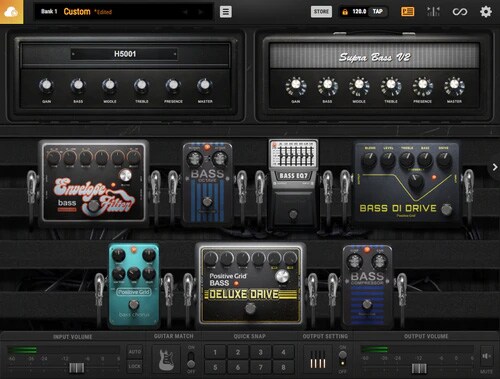This screenshot has height=379, width=500.
Task: Open the ToneCloud cloud icon
Action: coord(11,12)
